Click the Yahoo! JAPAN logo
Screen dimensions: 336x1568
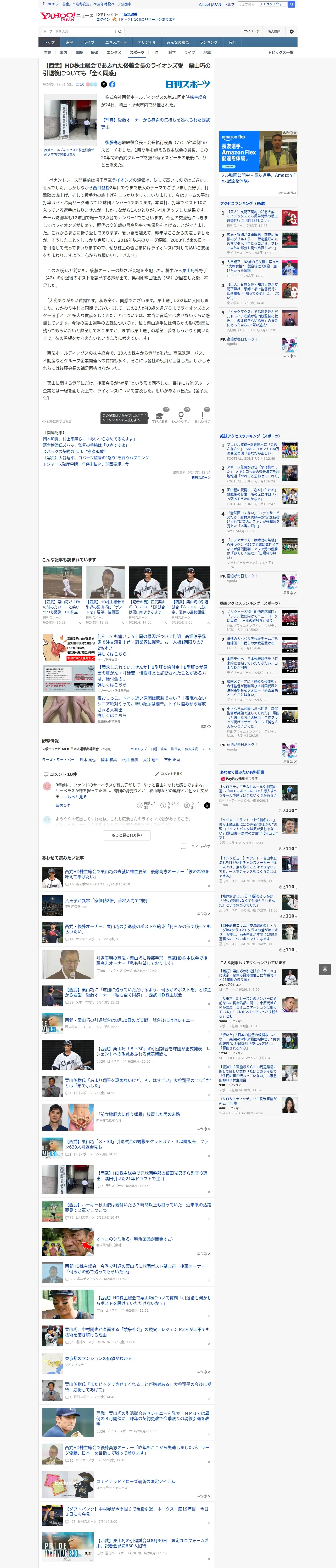click(57, 16)
